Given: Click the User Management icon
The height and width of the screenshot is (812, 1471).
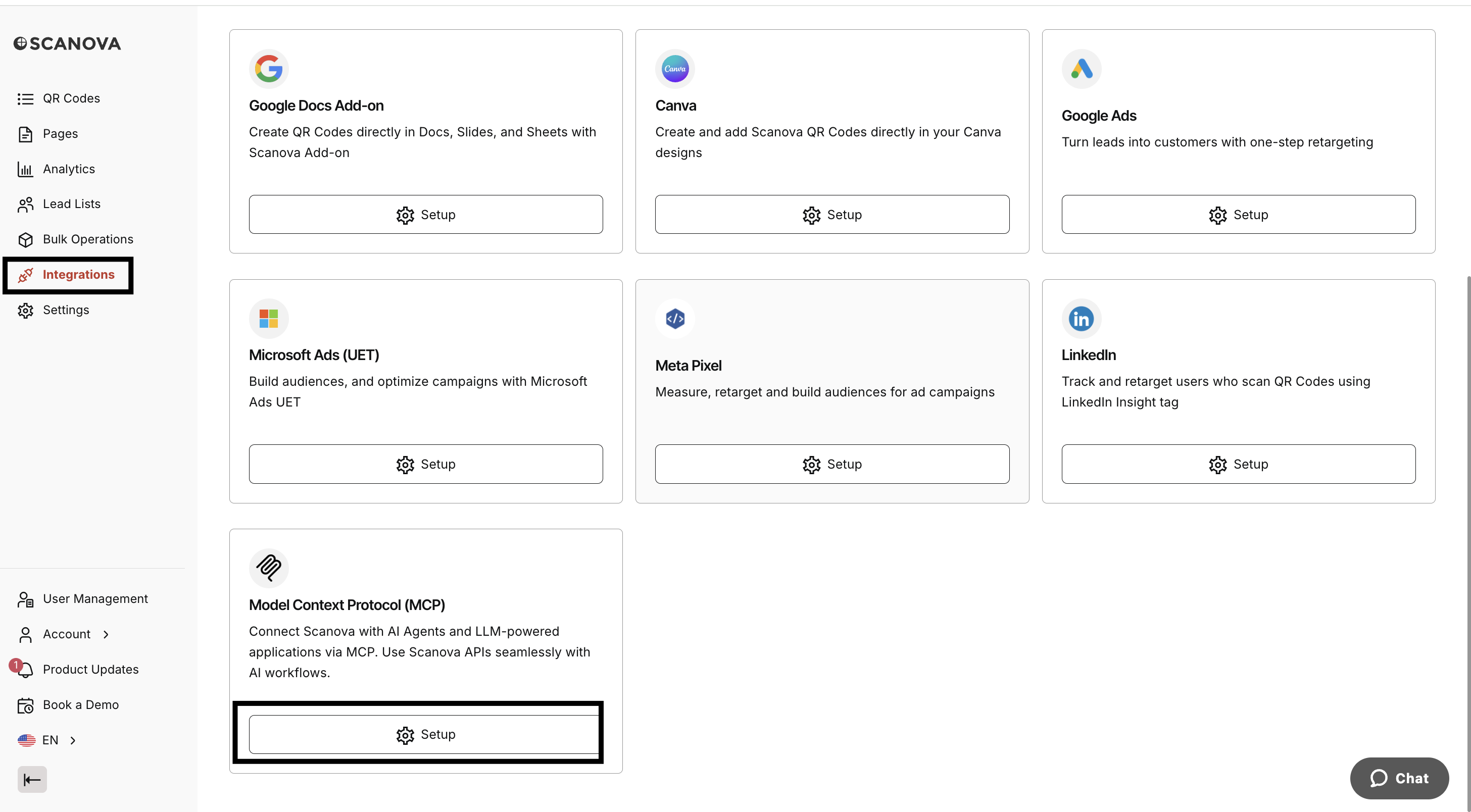Looking at the screenshot, I should pos(25,599).
